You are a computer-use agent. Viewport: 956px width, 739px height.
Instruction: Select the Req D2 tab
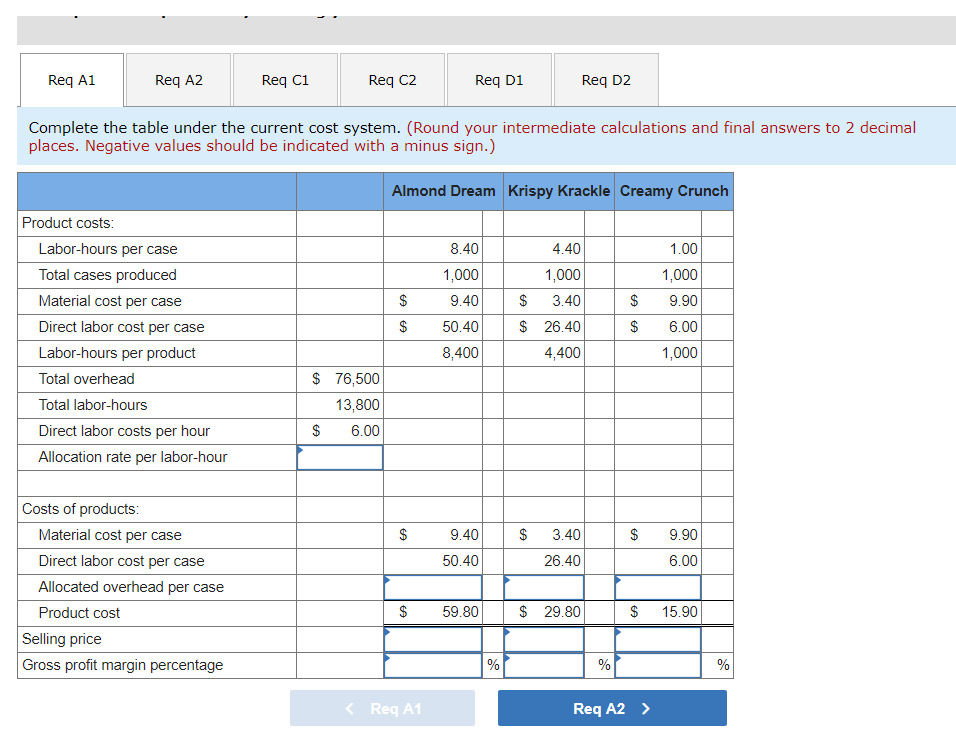[606, 80]
